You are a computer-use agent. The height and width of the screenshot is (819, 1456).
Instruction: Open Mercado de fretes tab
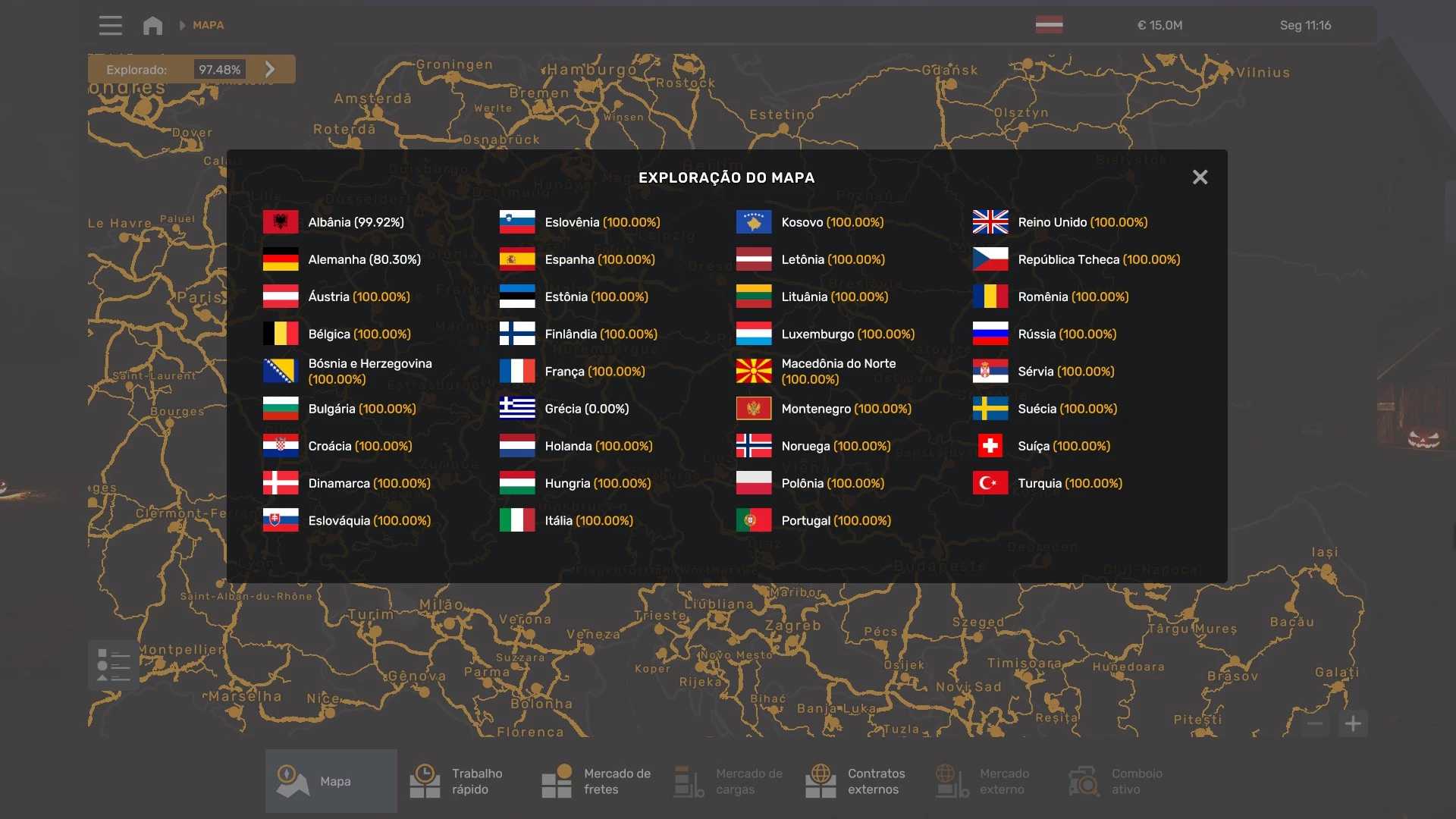596,781
